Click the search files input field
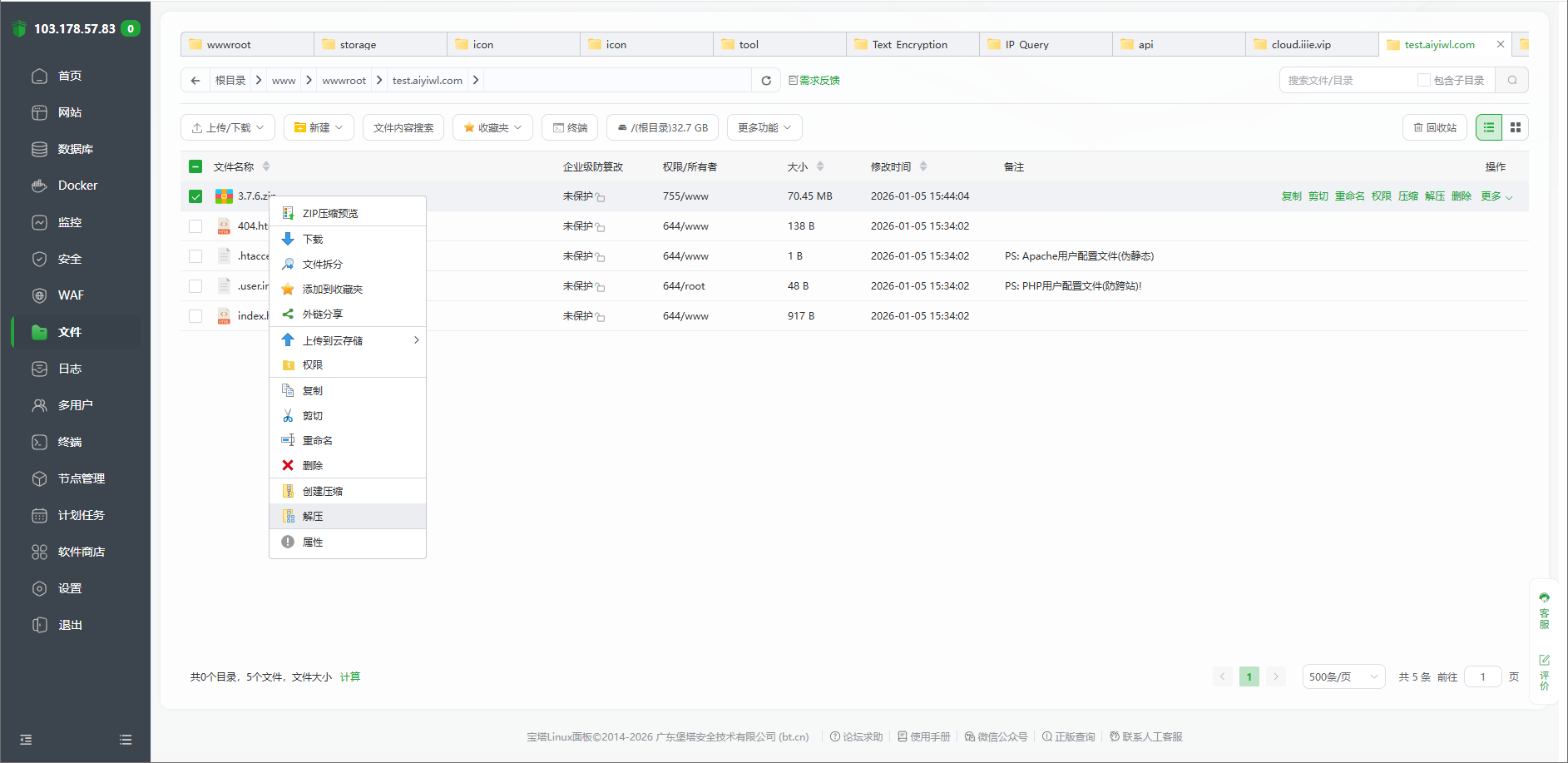Image resolution: width=1568 pixels, height=763 pixels. point(1348,81)
